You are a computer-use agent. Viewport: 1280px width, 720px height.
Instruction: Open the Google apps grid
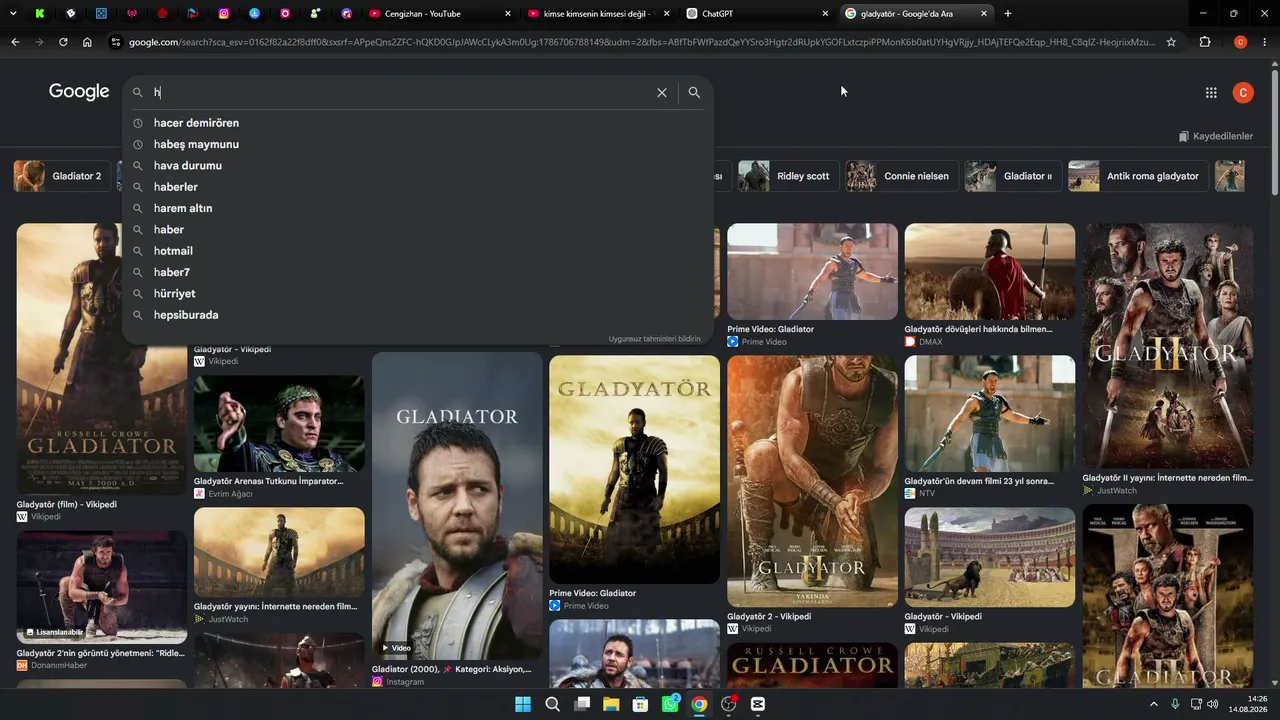(x=1211, y=93)
